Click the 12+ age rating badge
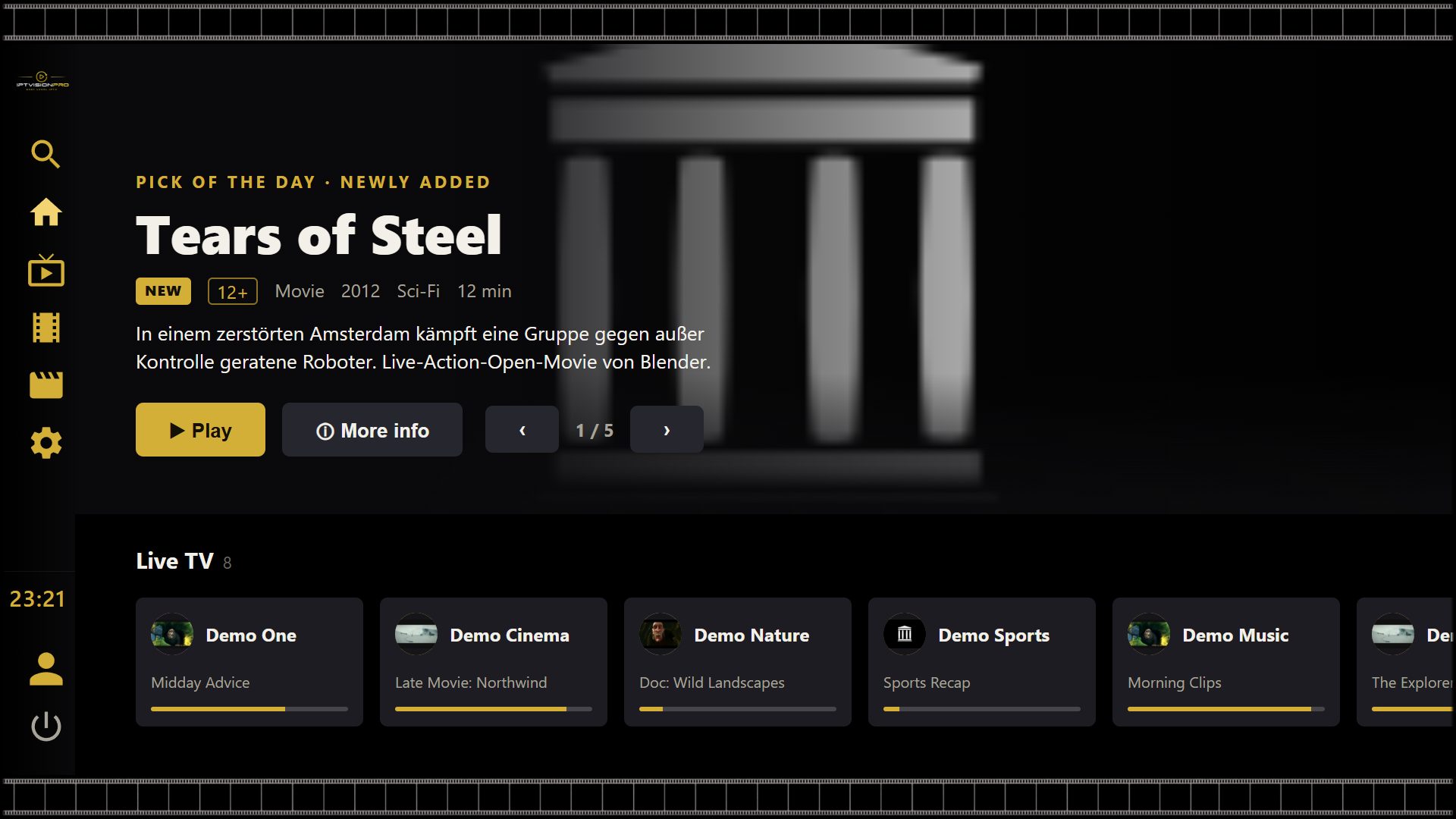Viewport: 1456px width, 819px height. pyautogui.click(x=233, y=292)
